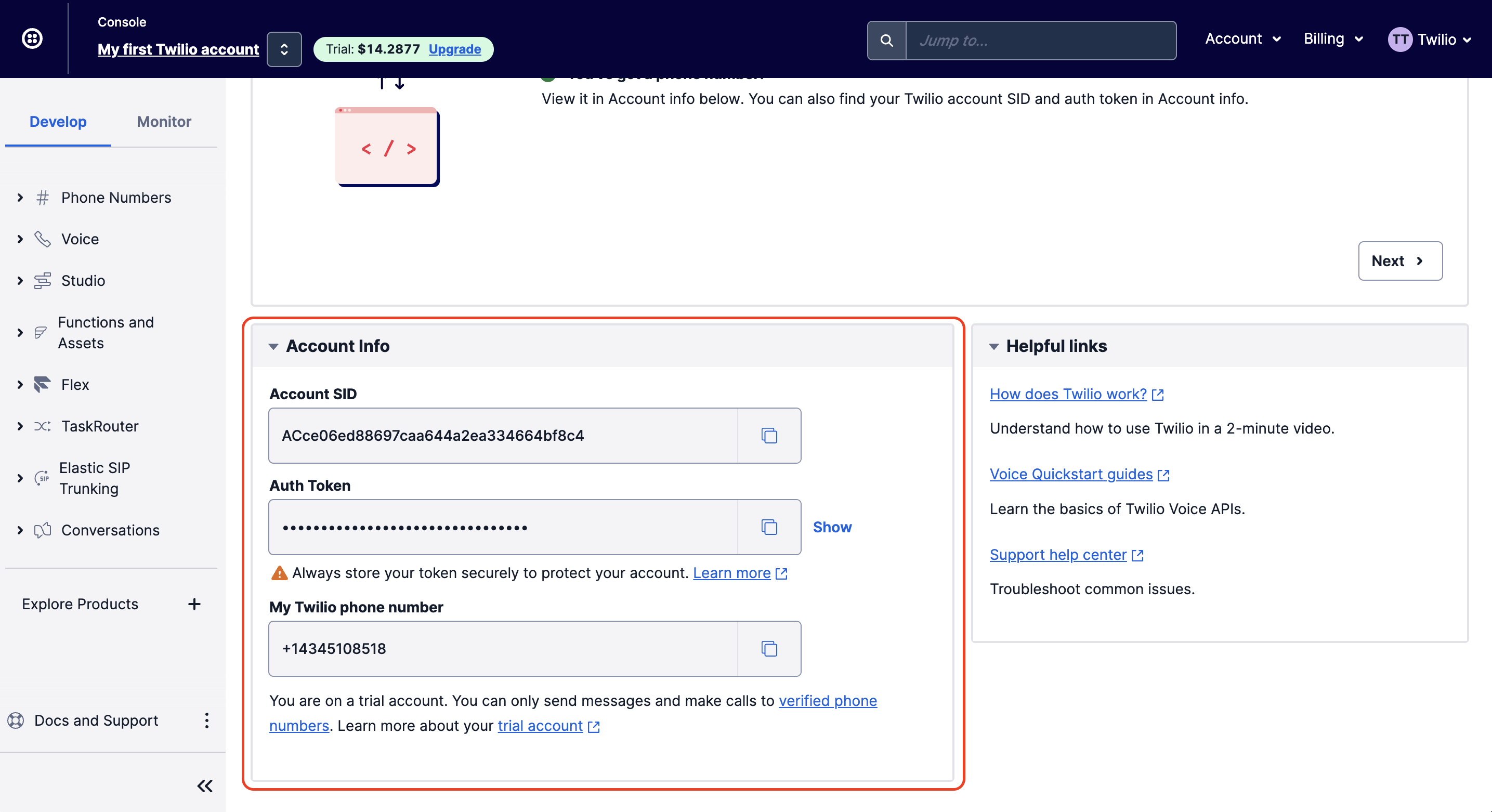This screenshot has width=1492, height=812.
Task: Open the account switcher dropdown
Action: (284, 49)
